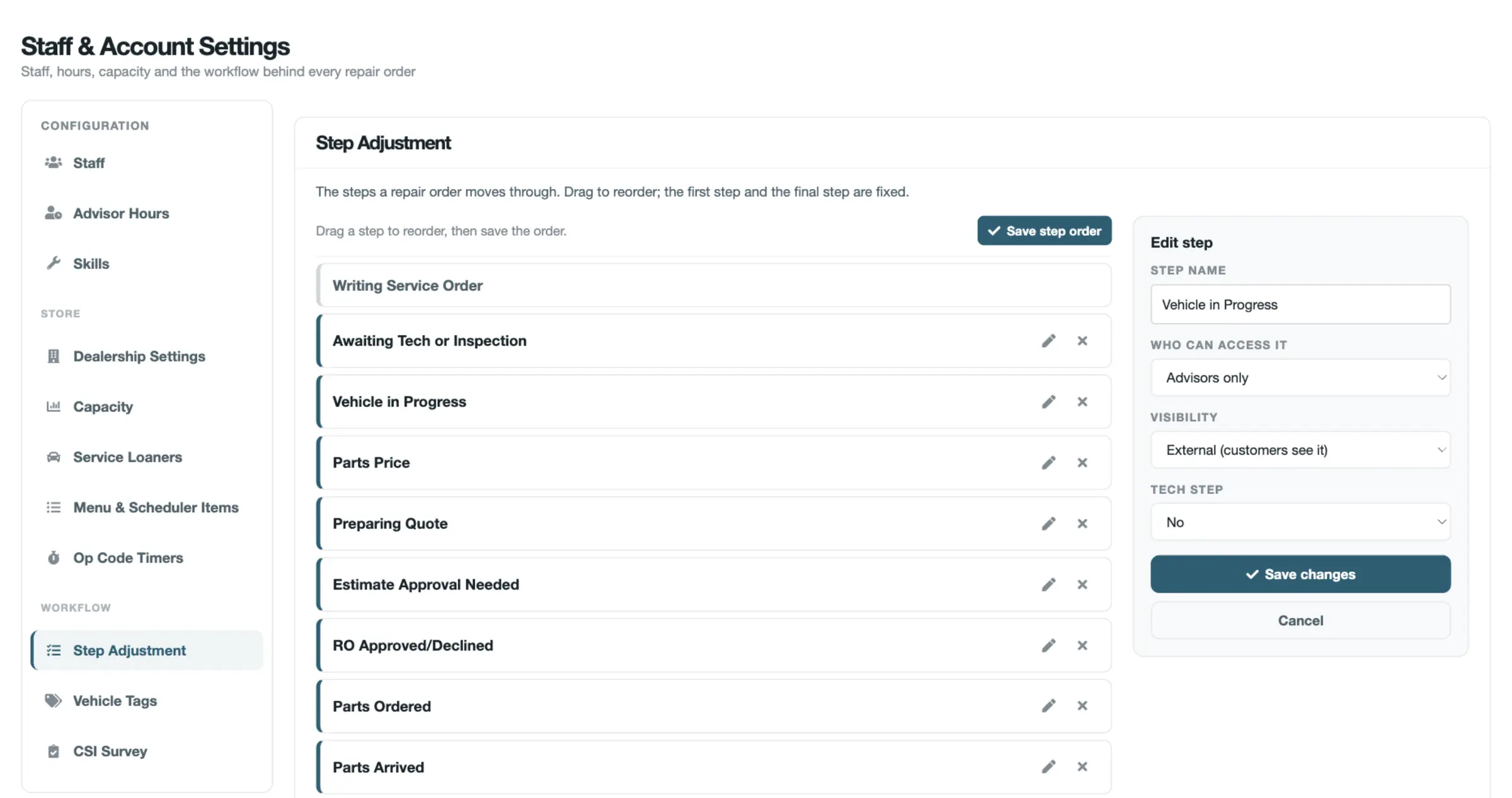Click the Parts Ordered step name

click(x=382, y=707)
